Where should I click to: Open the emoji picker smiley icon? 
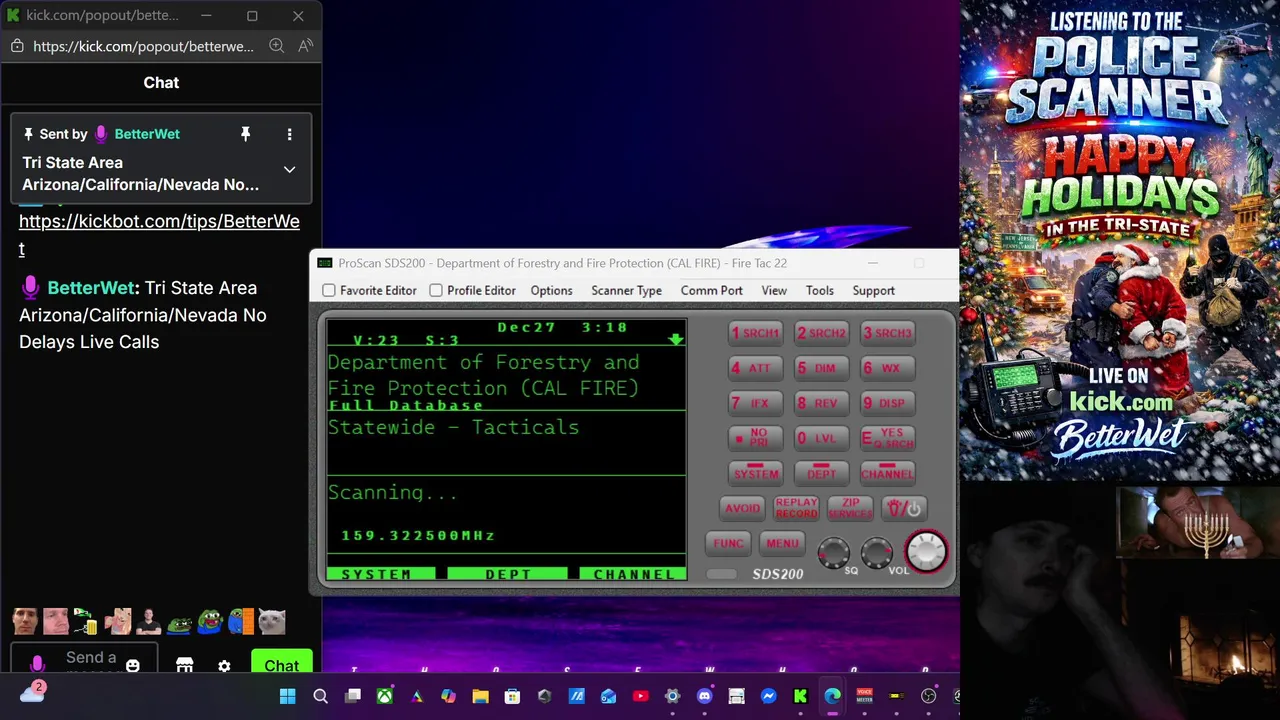pyautogui.click(x=133, y=665)
